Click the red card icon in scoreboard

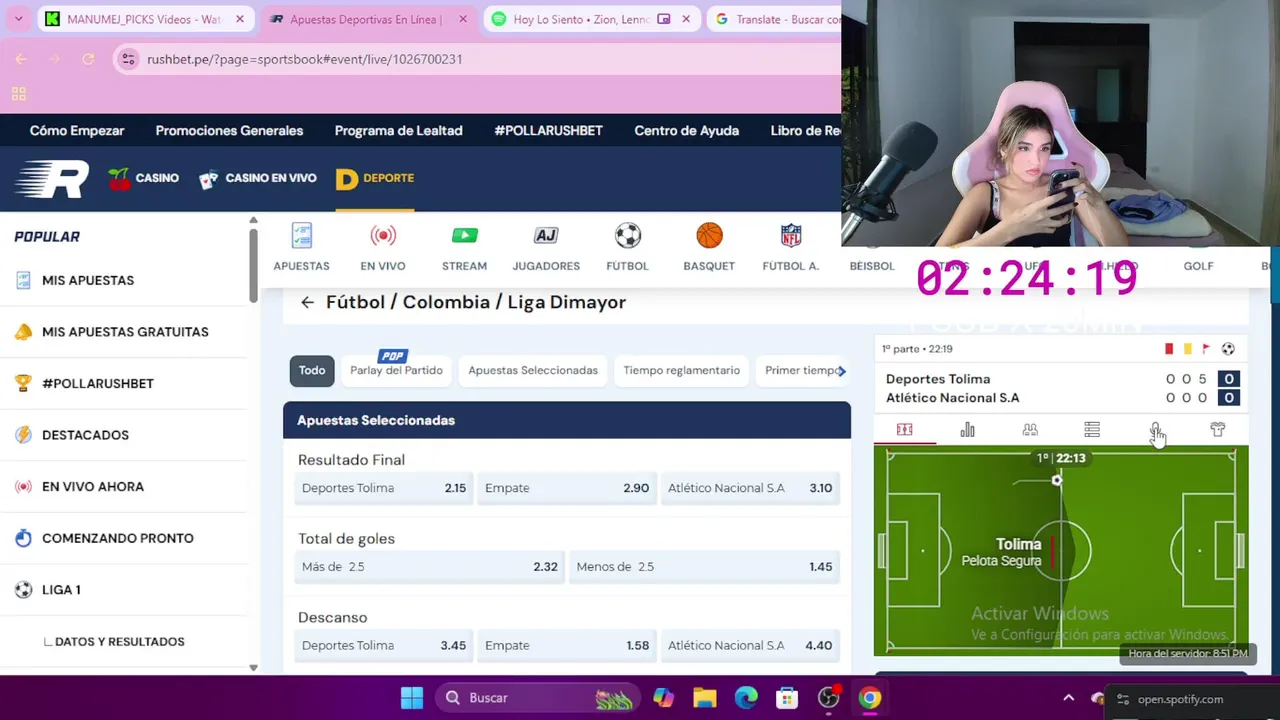[x=1168, y=349]
